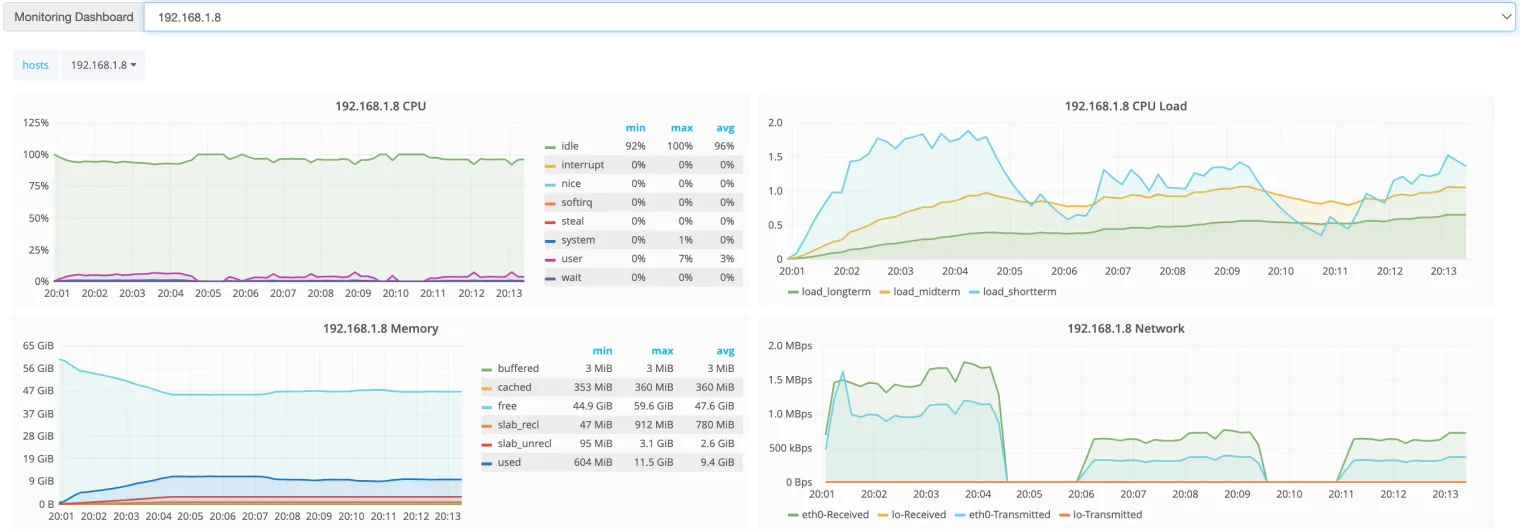This screenshot has width=1520, height=529.
Task: Sort CPU legend by avg column header
Action: pyautogui.click(x=725, y=128)
